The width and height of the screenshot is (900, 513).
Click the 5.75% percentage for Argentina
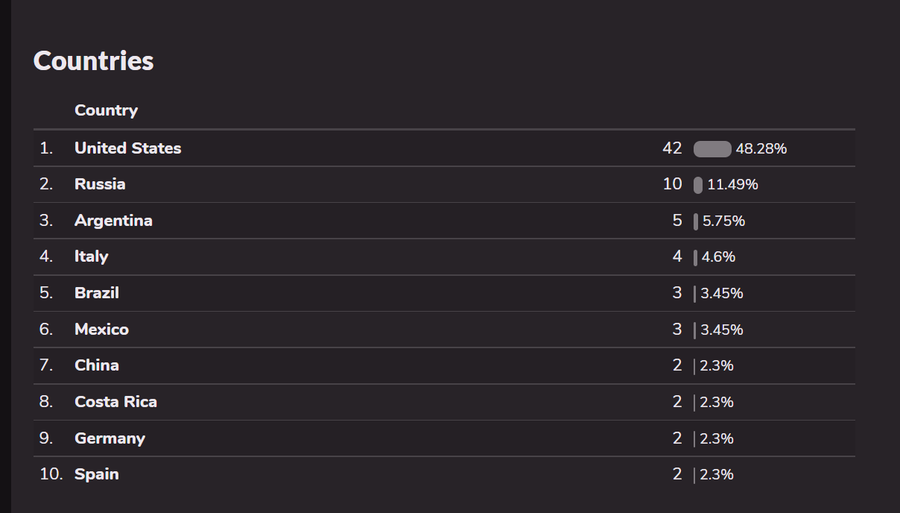point(723,221)
